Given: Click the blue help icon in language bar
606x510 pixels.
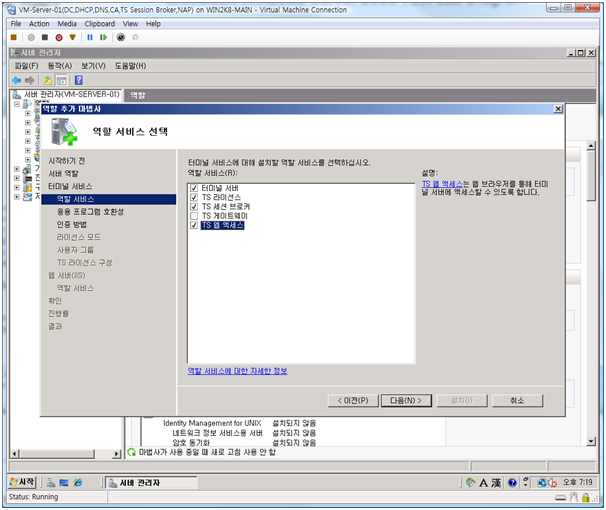Looking at the screenshot, I should [512, 483].
